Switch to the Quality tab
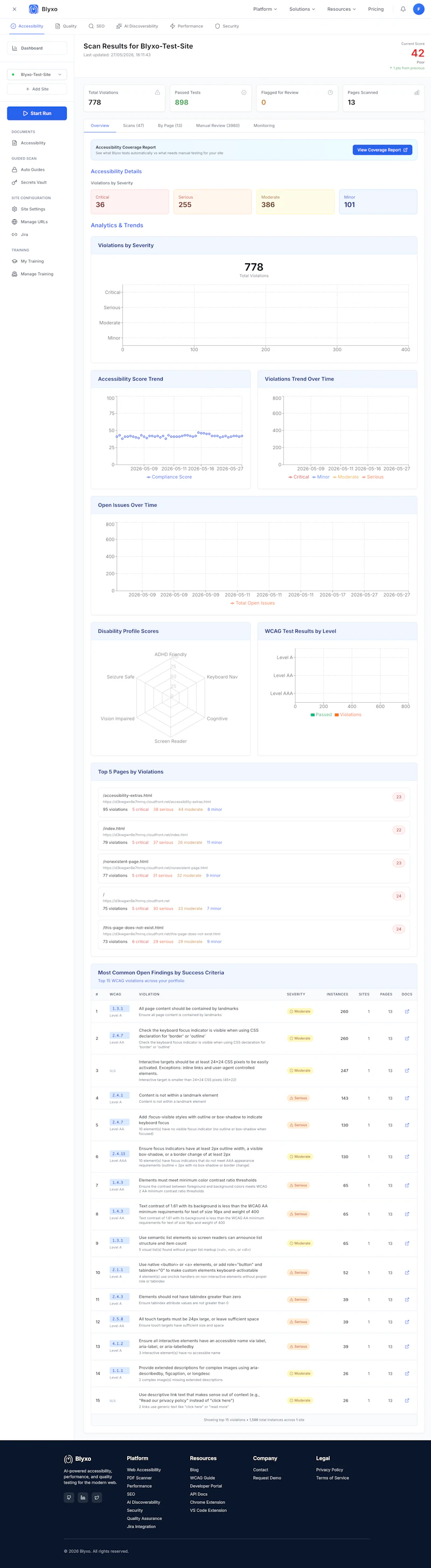Screen dimensions: 431x1568 click(x=66, y=26)
